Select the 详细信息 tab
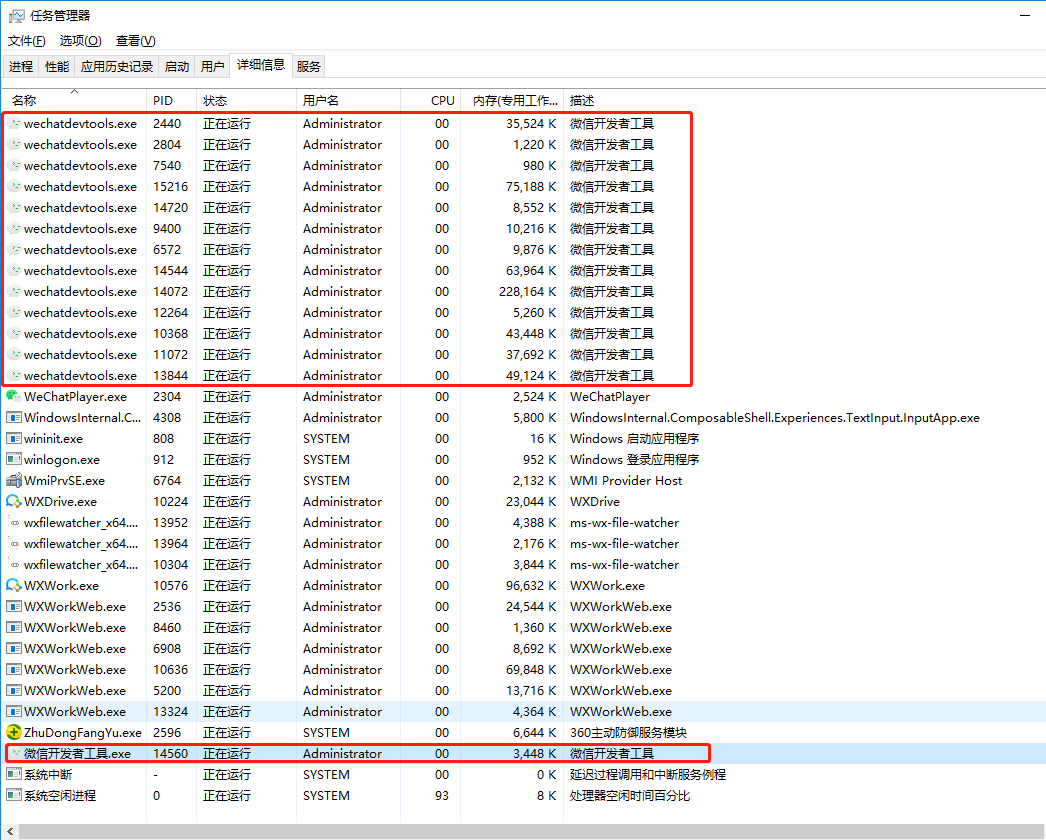The width and height of the screenshot is (1046, 840). point(261,65)
